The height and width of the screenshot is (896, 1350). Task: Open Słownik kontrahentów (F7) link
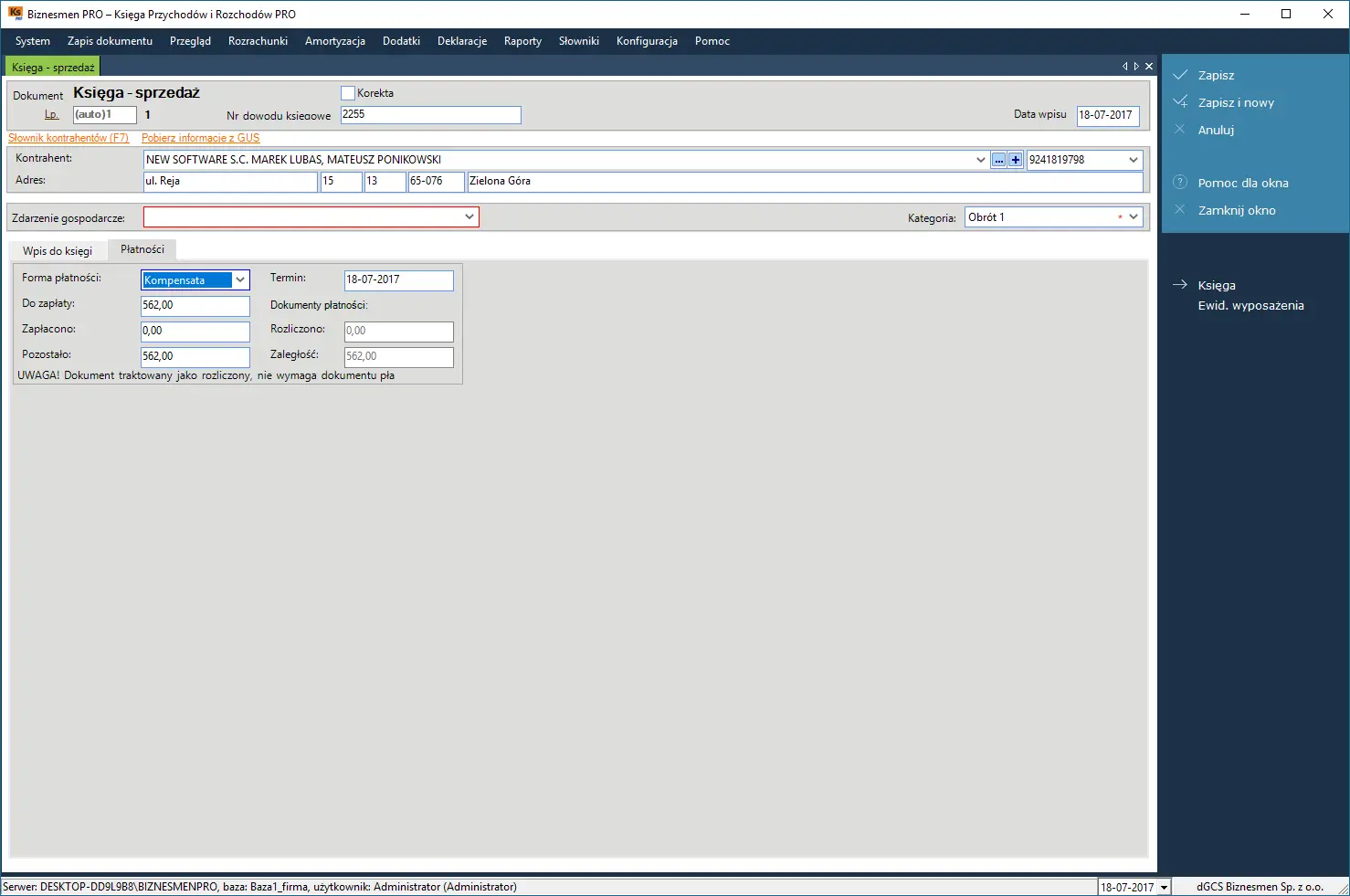pyautogui.click(x=69, y=138)
